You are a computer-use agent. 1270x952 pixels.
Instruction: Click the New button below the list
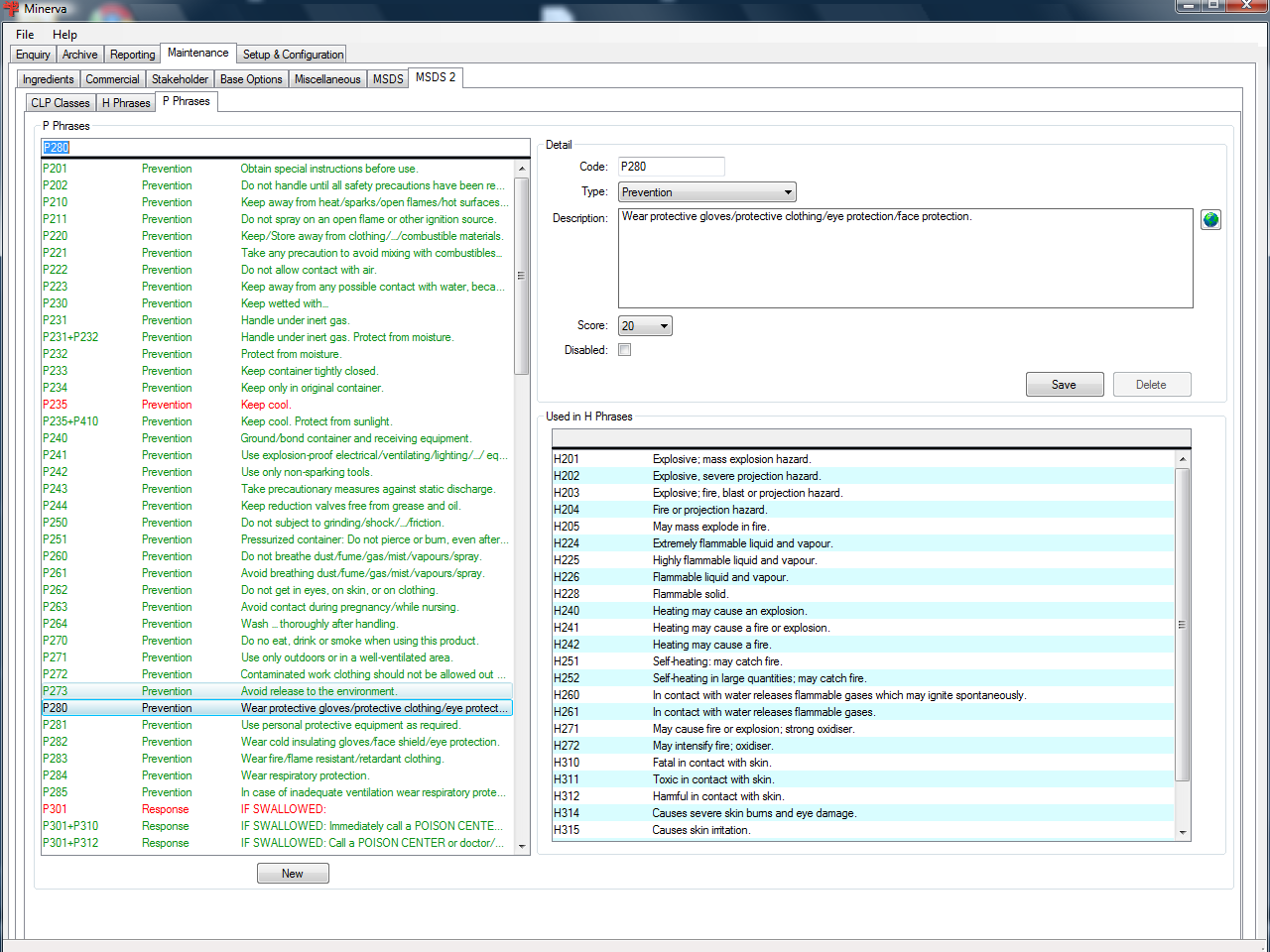(x=293, y=874)
